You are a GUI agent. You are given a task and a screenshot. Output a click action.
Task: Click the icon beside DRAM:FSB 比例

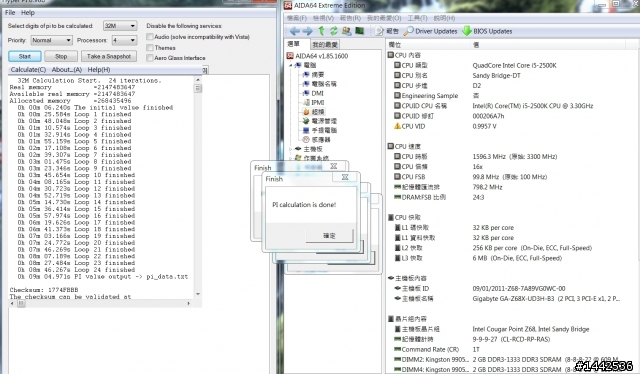(397, 197)
